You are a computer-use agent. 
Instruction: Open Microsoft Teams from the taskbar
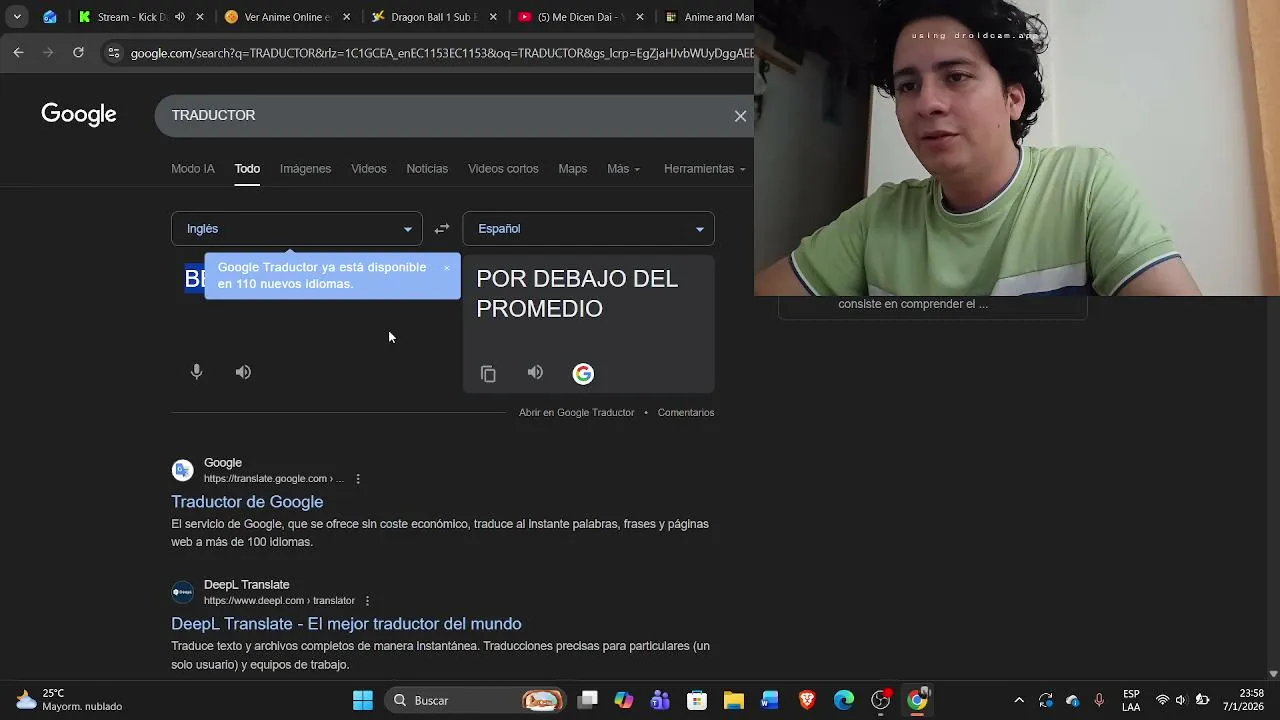pyautogui.click(x=660, y=700)
